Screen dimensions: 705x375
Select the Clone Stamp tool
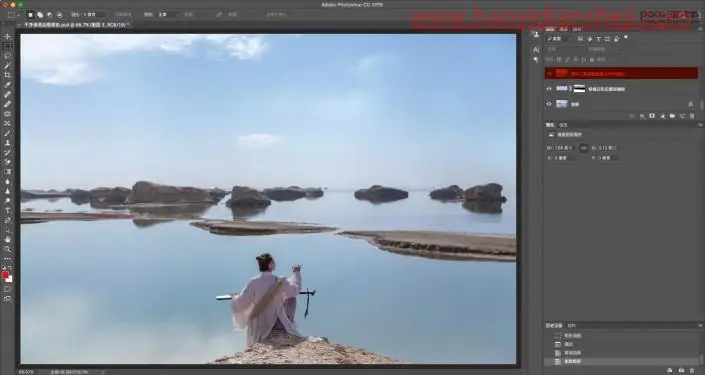pos(7,143)
